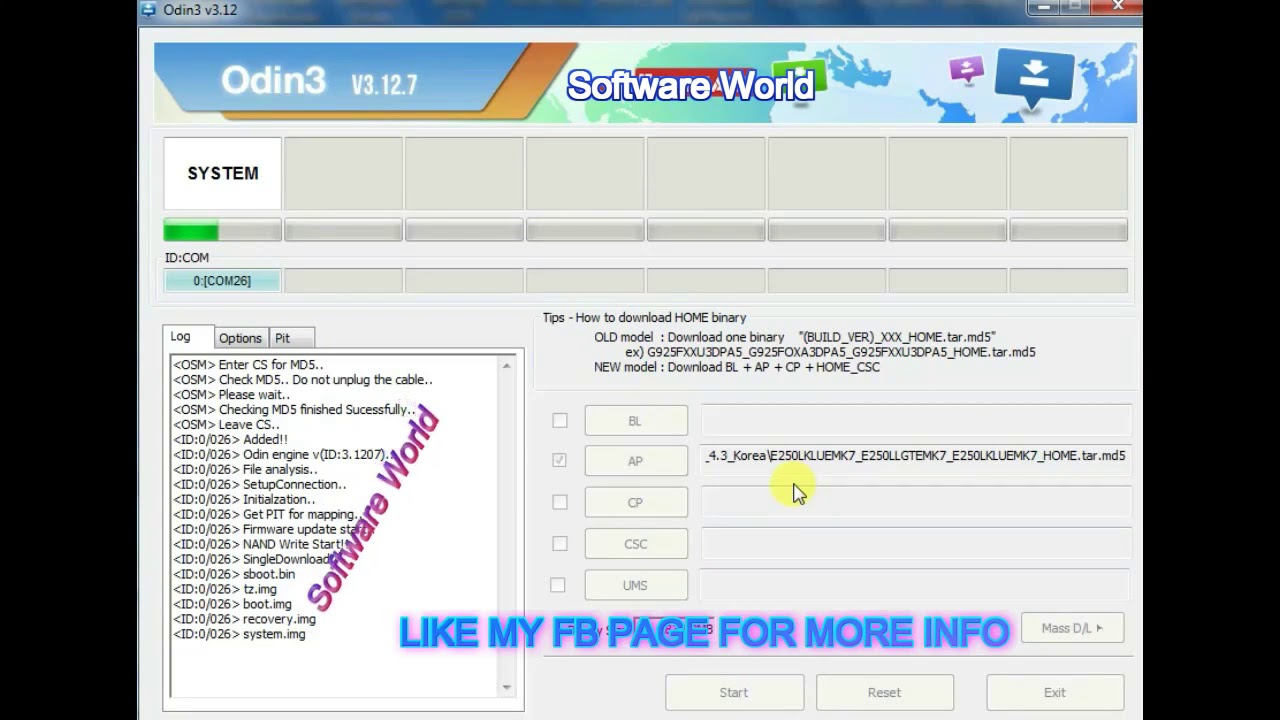
Task: Switch to the Pit tab
Action: click(x=290, y=338)
